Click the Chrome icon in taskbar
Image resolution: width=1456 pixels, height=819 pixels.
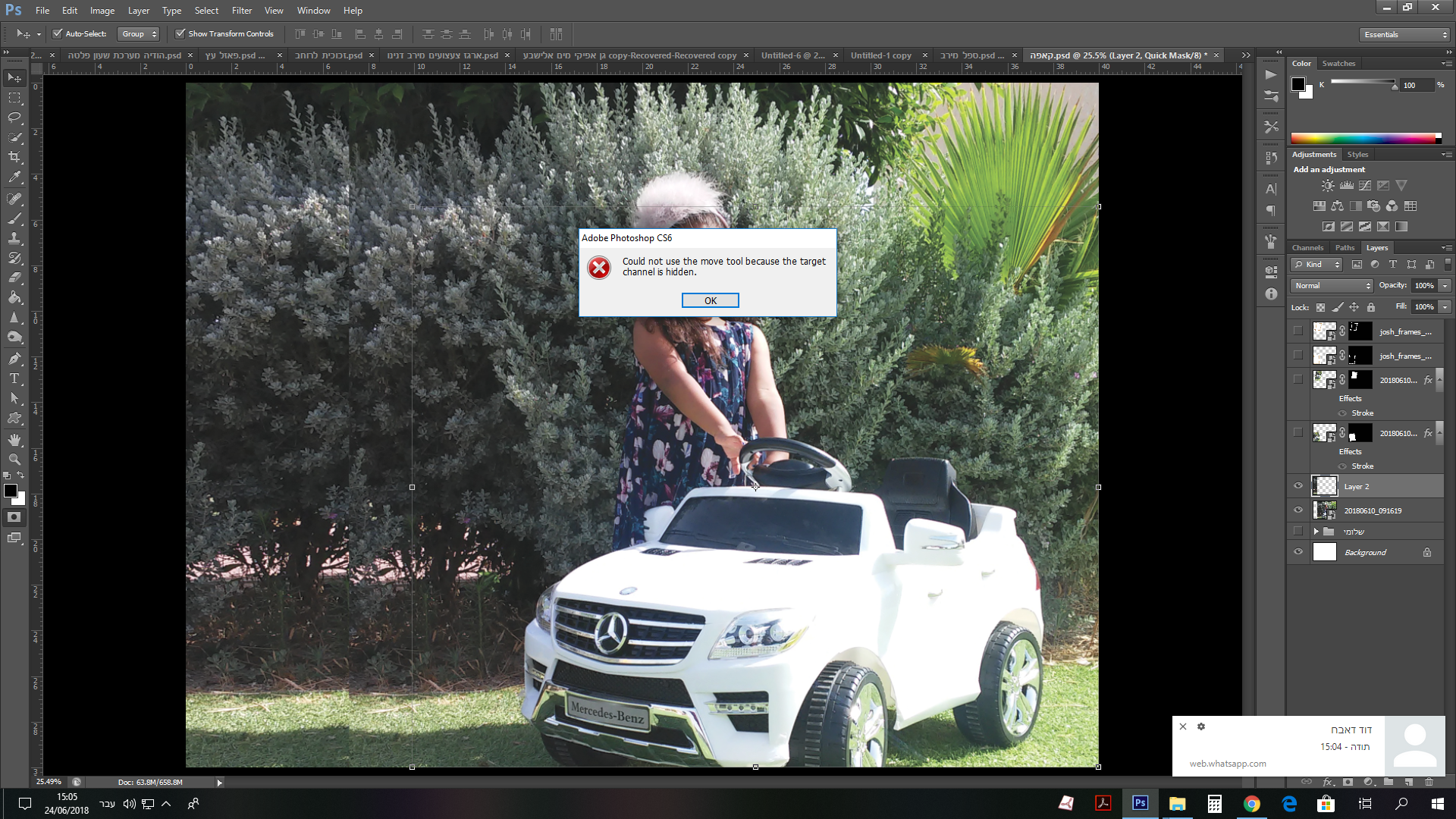(1251, 804)
